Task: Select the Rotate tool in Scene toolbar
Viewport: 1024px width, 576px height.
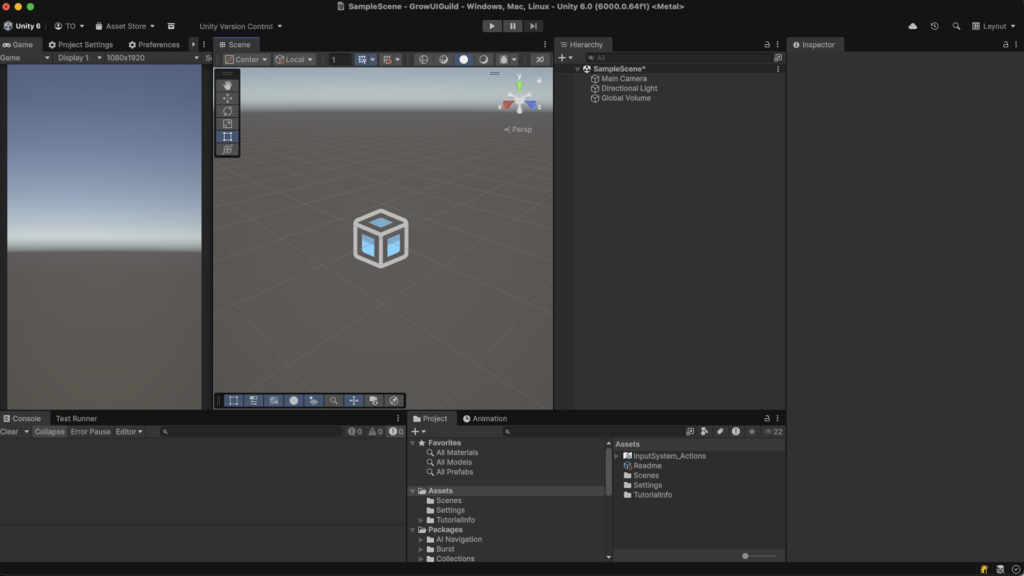Action: [227, 111]
